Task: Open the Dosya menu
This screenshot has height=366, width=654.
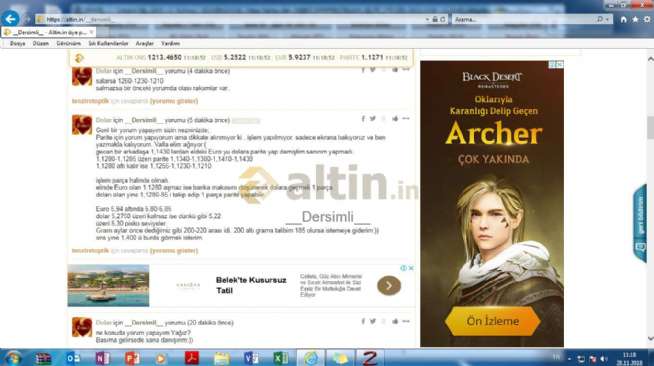Action: [18, 43]
